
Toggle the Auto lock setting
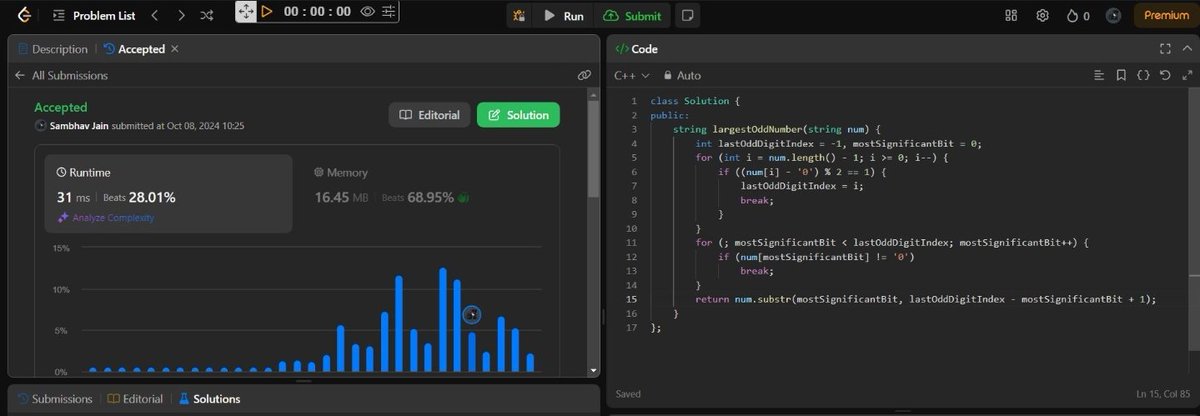coord(681,75)
